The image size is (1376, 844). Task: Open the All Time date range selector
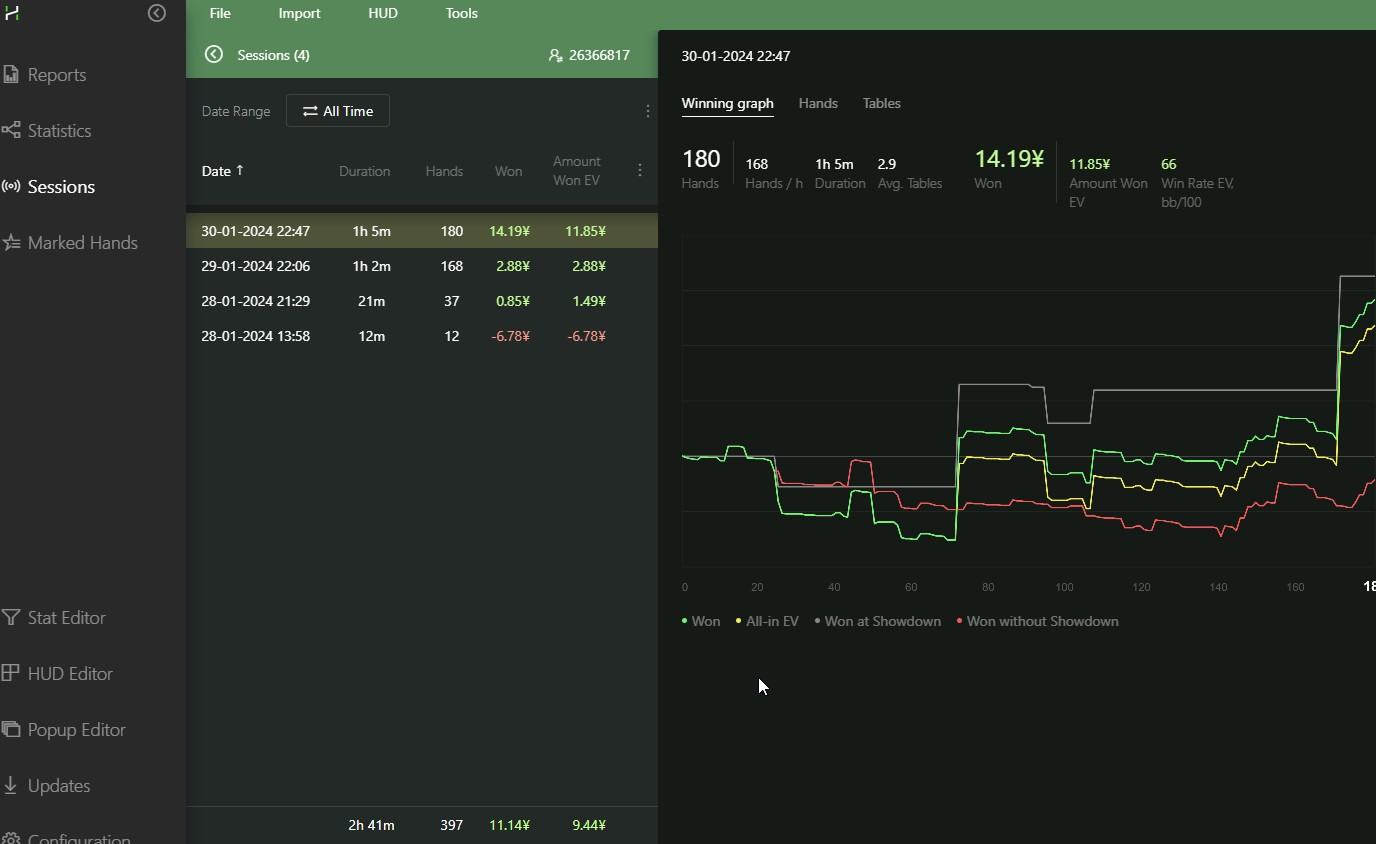(x=338, y=111)
